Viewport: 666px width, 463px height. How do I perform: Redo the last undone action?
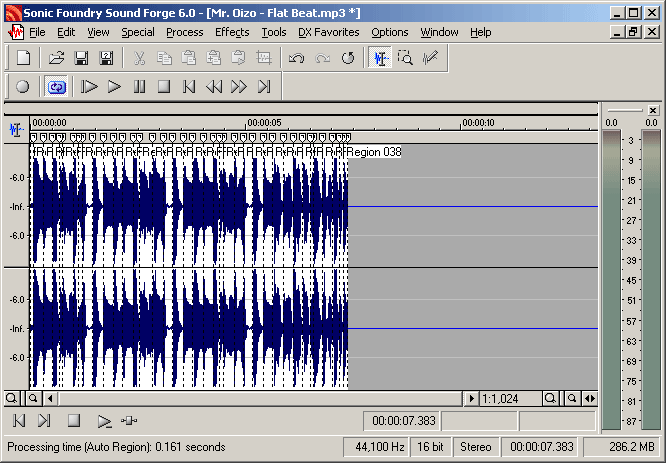322,58
